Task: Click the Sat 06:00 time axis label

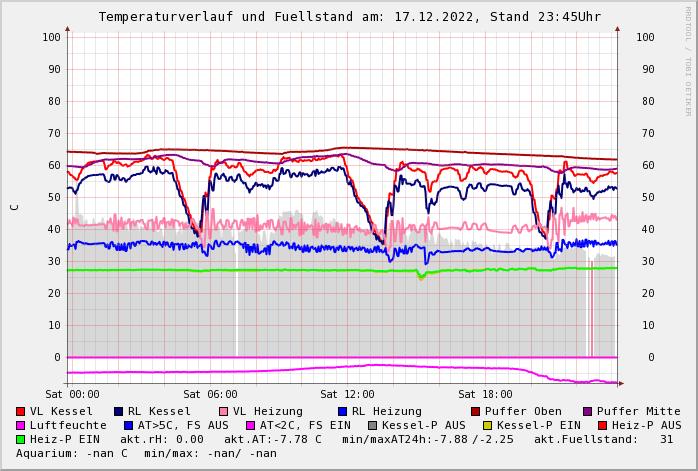Action: [210, 394]
